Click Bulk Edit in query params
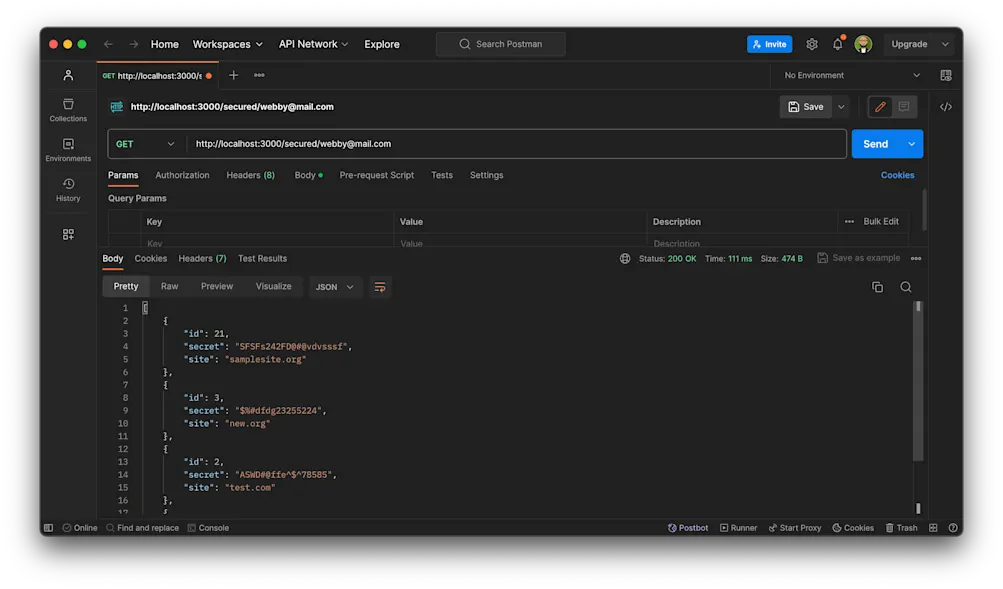Viewport: 1003px width, 589px height. [x=881, y=221]
